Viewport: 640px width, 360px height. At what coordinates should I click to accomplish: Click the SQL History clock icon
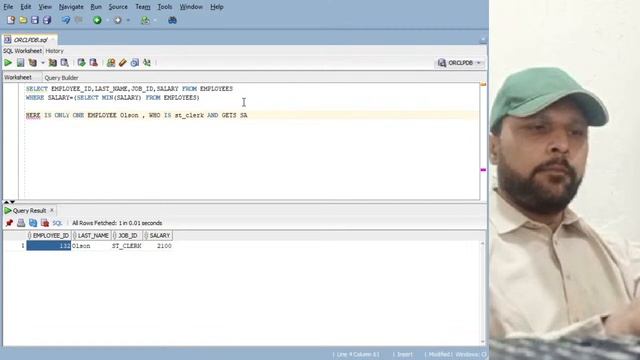[135, 62]
